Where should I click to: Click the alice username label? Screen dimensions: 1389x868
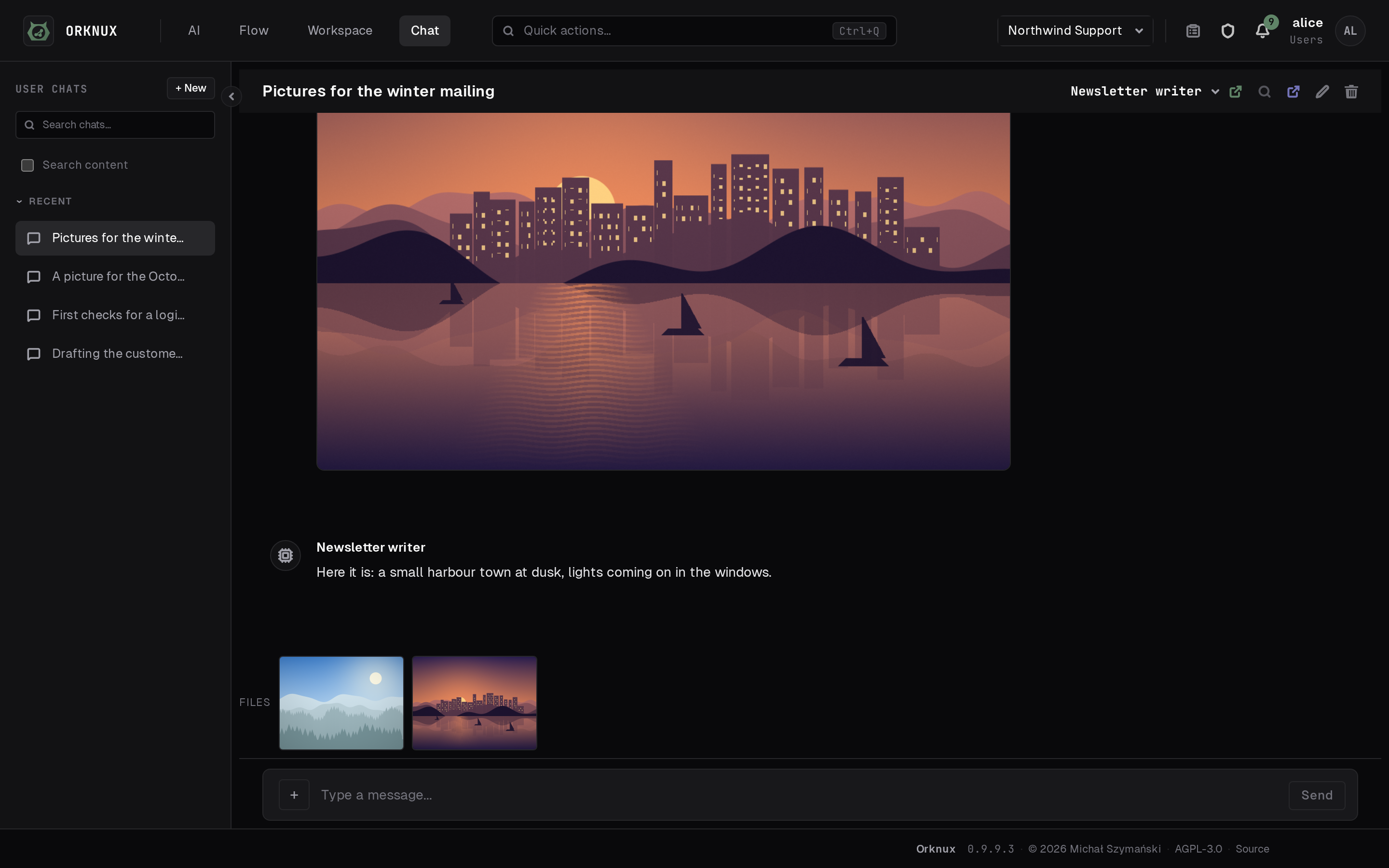click(x=1307, y=23)
